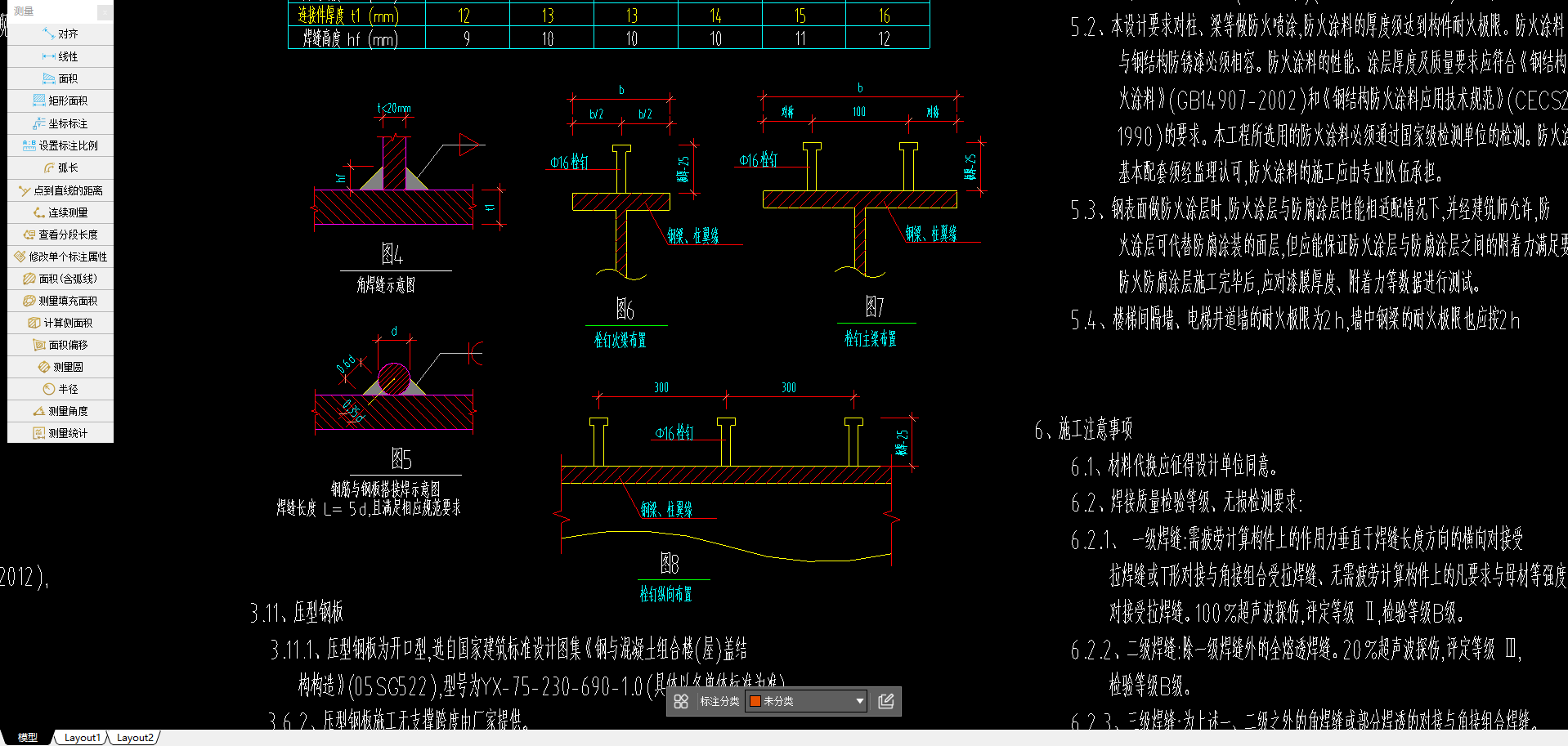Click the 栓钉主梁布置 caption
The width and height of the screenshot is (1568, 746).
click(871, 338)
